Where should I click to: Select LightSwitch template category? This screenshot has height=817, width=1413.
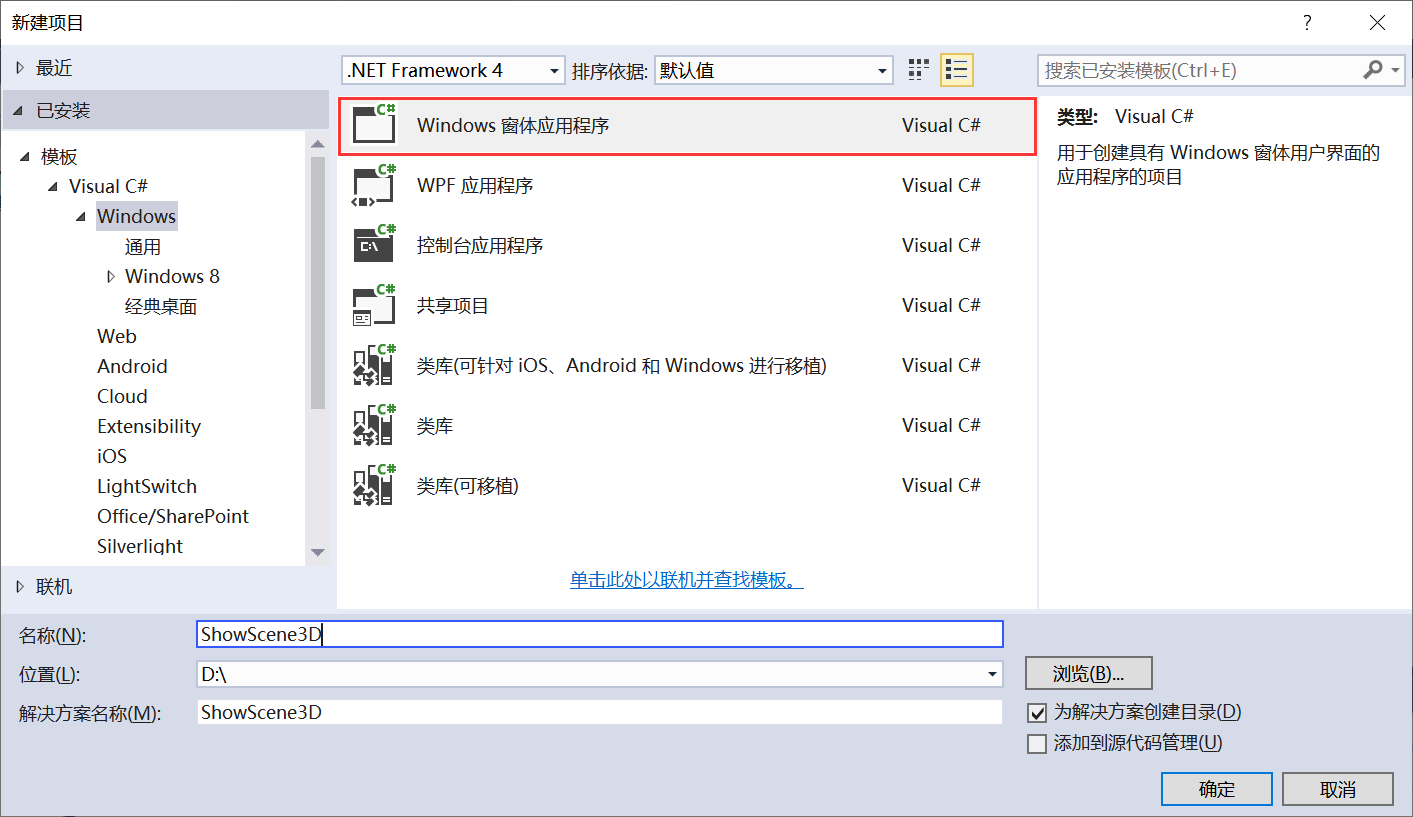click(147, 486)
